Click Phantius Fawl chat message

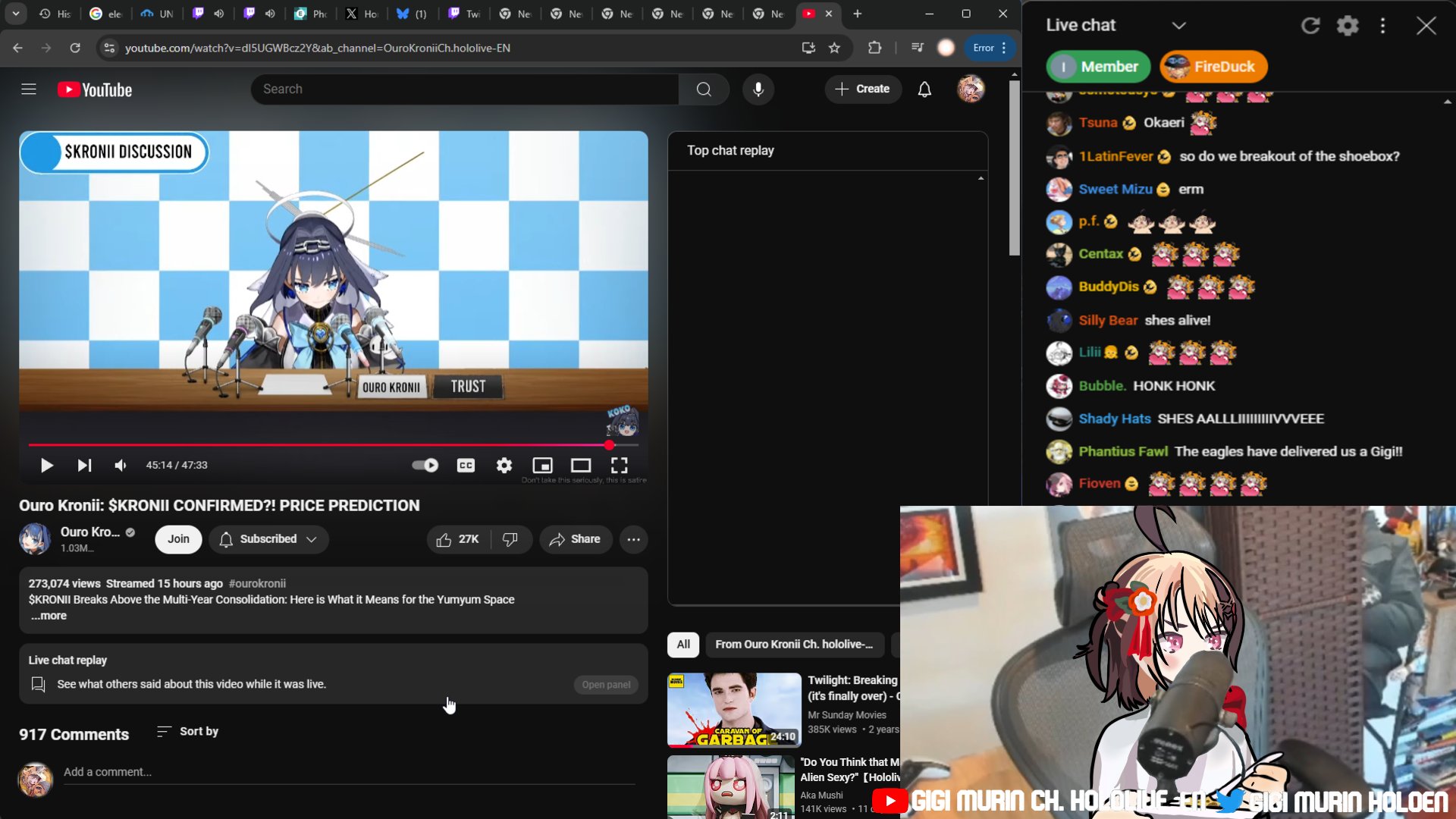tap(1288, 451)
